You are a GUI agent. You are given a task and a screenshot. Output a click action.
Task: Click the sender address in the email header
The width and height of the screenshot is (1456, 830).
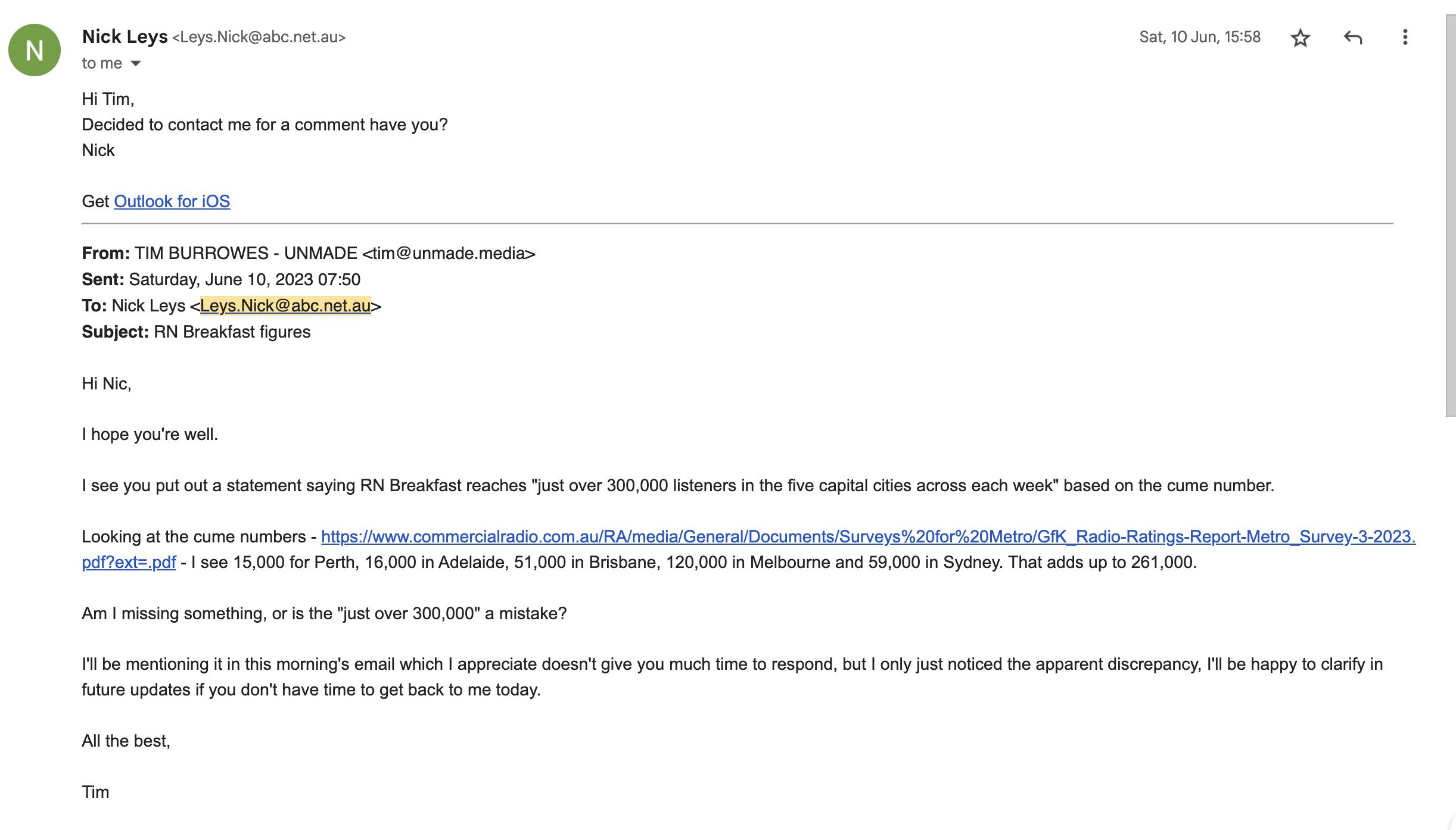(x=259, y=38)
